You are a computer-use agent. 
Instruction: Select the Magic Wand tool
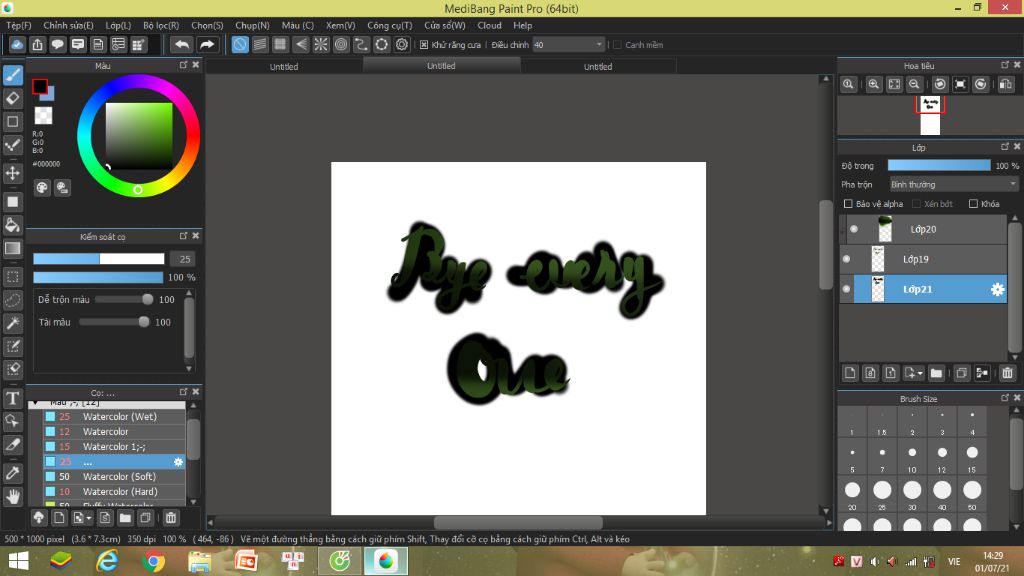[x=13, y=323]
